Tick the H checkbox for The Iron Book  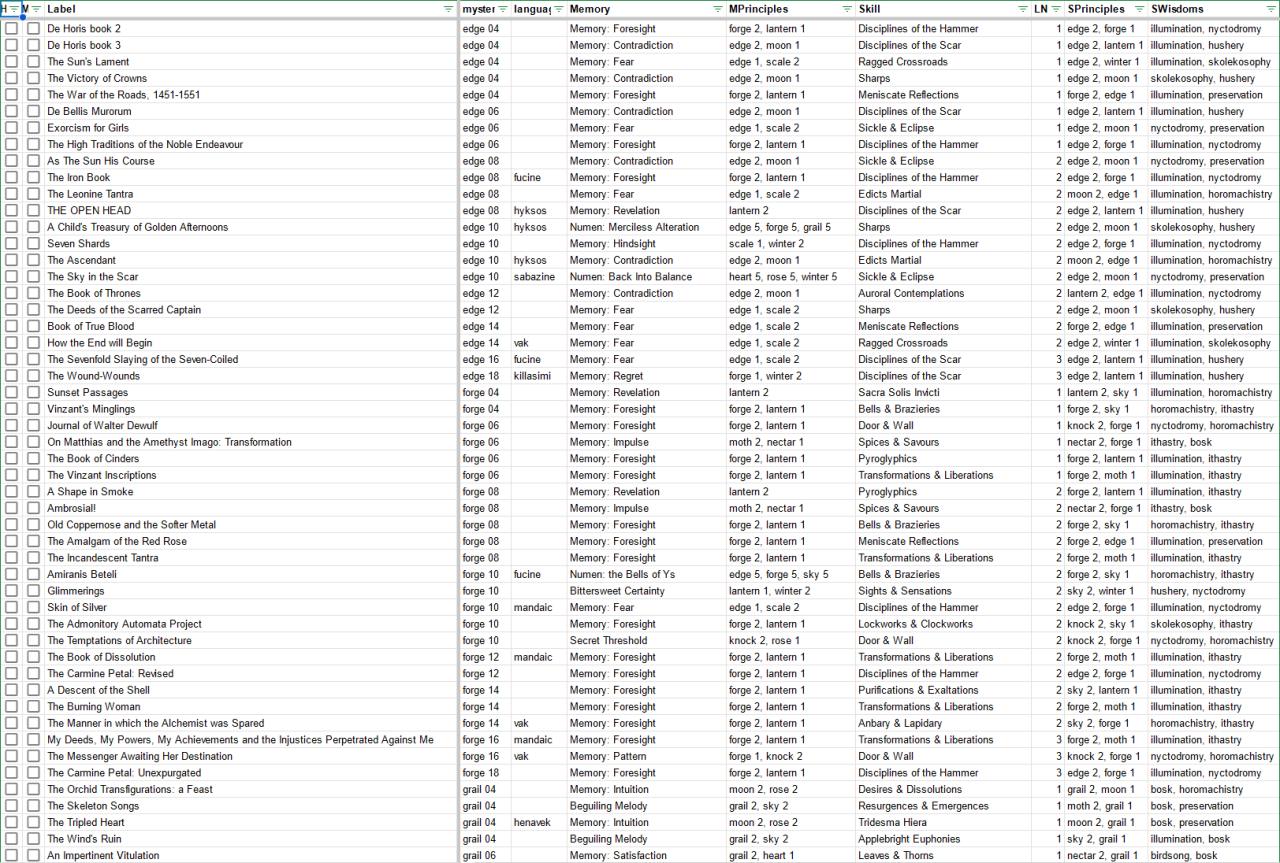tap(11, 178)
